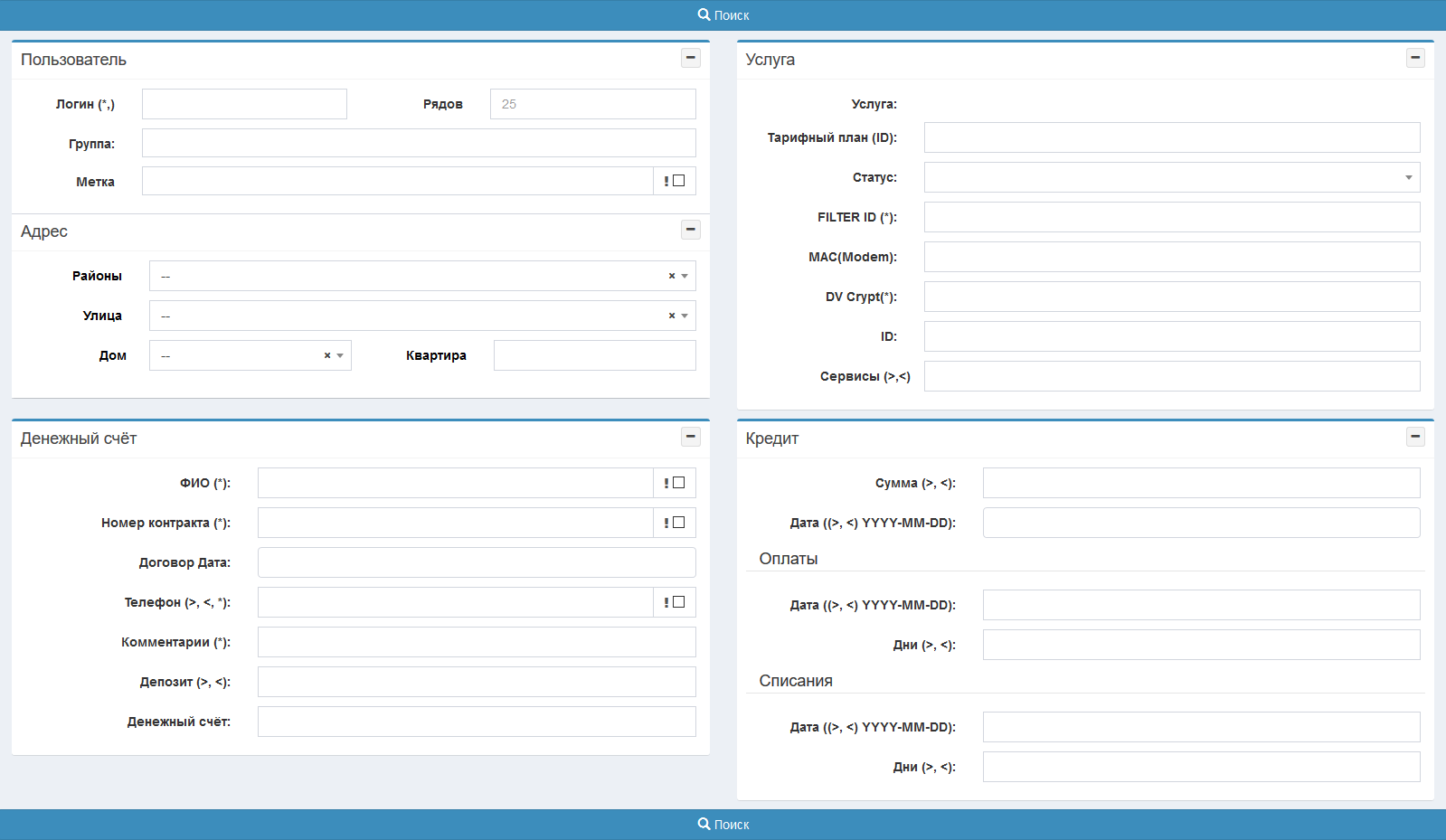Clear the Дом selection with x icon
Viewport: 1446px width, 840px height.
[x=327, y=355]
